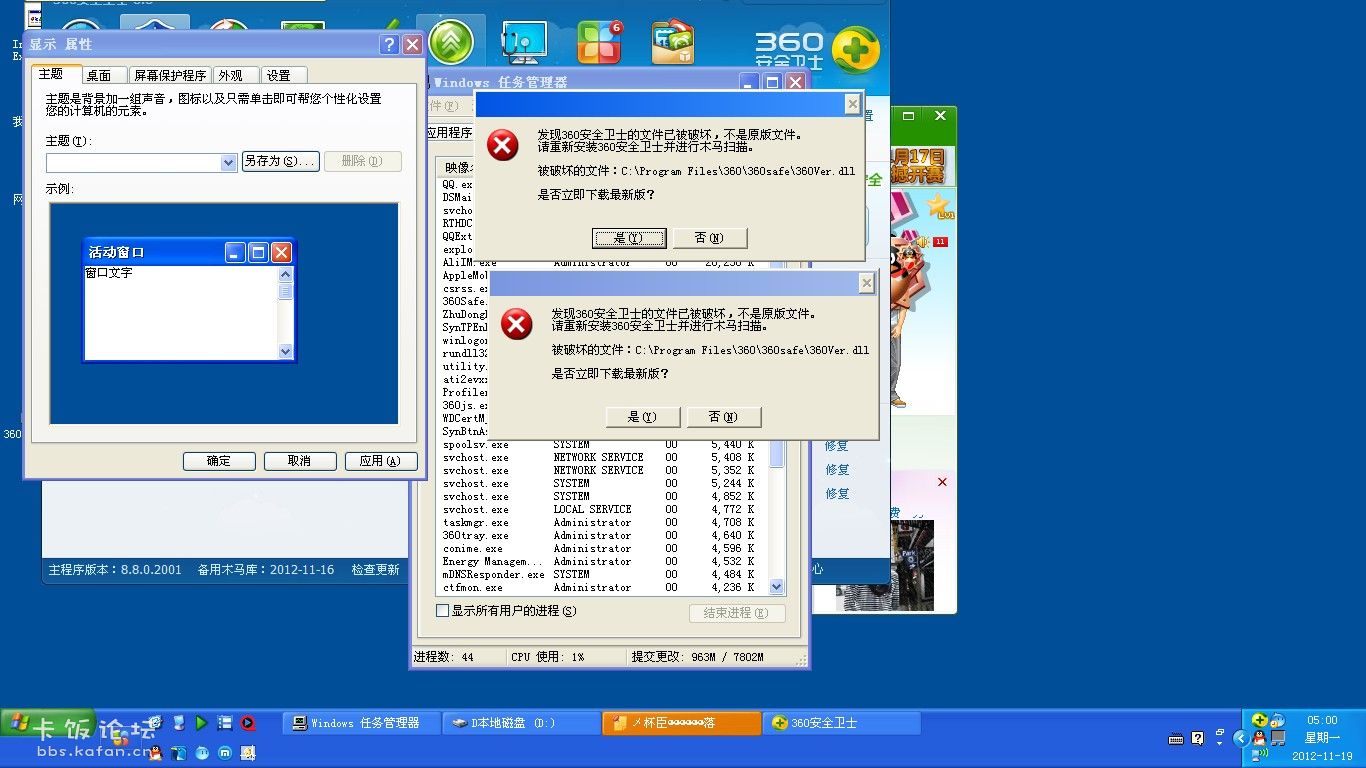Switch to the 屏幕保护程序 tab
This screenshot has width=1366, height=768.
[x=170, y=75]
